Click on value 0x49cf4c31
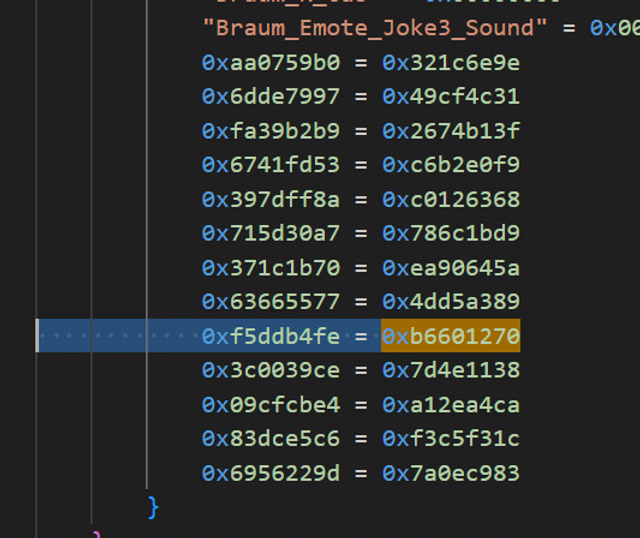 pyautogui.click(x=450, y=97)
